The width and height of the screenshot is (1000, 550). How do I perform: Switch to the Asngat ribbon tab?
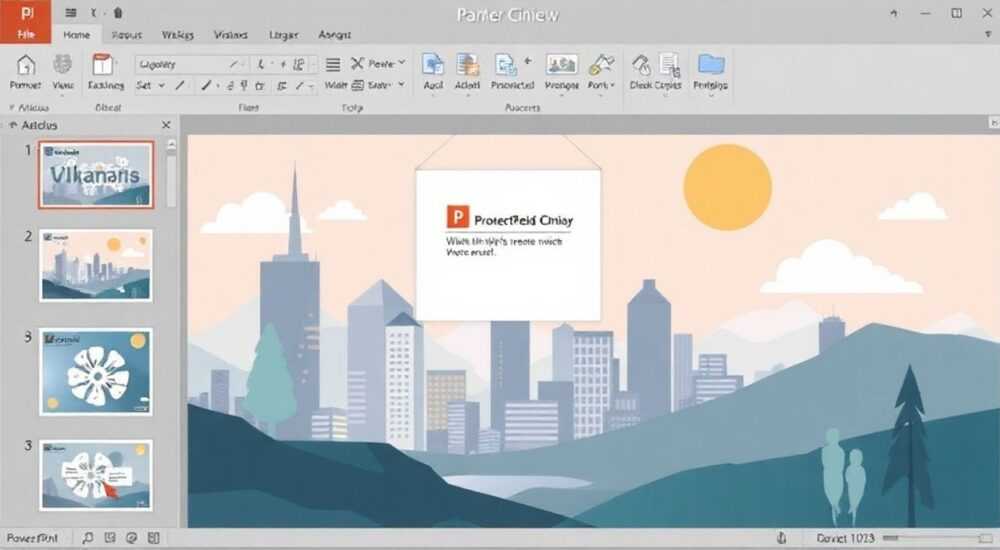point(334,35)
